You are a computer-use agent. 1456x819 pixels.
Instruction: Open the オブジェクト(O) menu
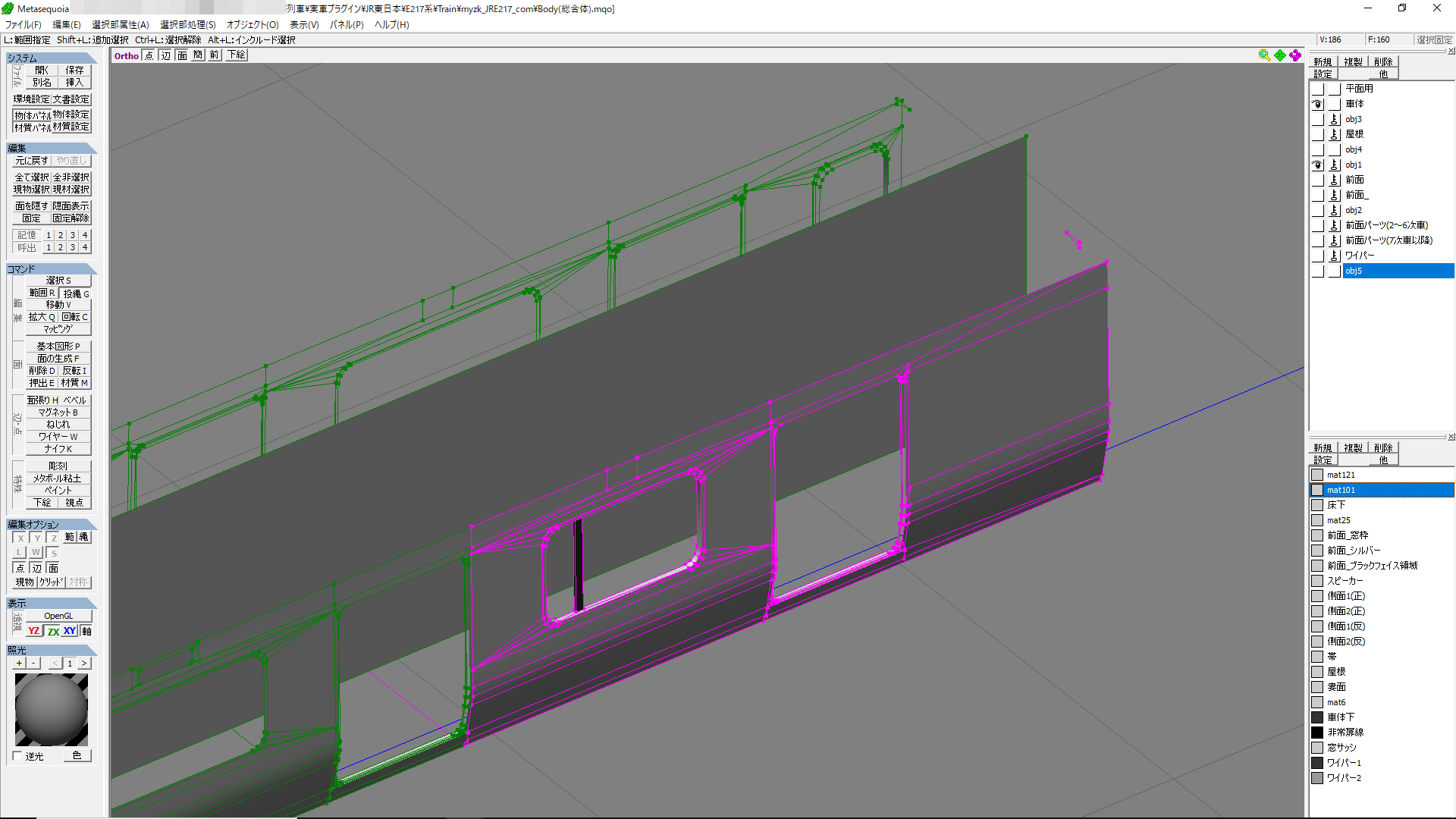tap(253, 24)
